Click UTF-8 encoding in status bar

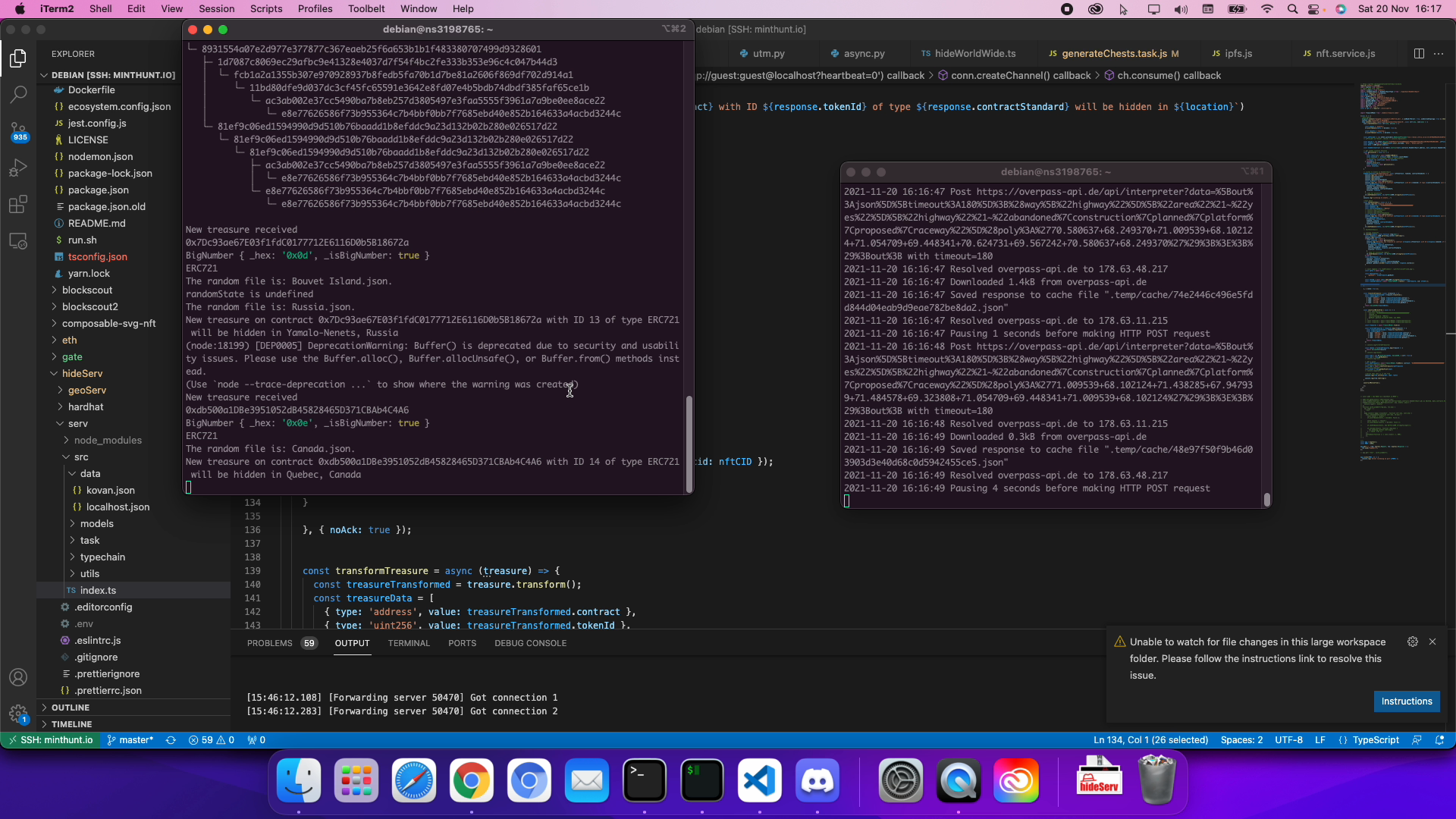(1288, 740)
